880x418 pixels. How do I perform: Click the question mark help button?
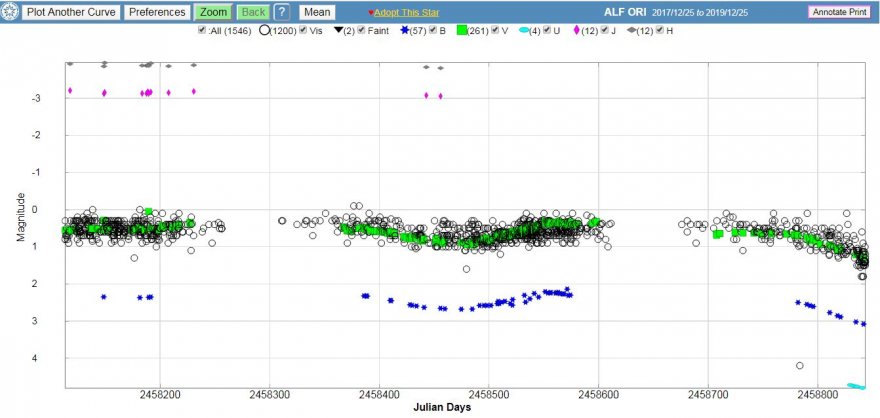point(282,13)
